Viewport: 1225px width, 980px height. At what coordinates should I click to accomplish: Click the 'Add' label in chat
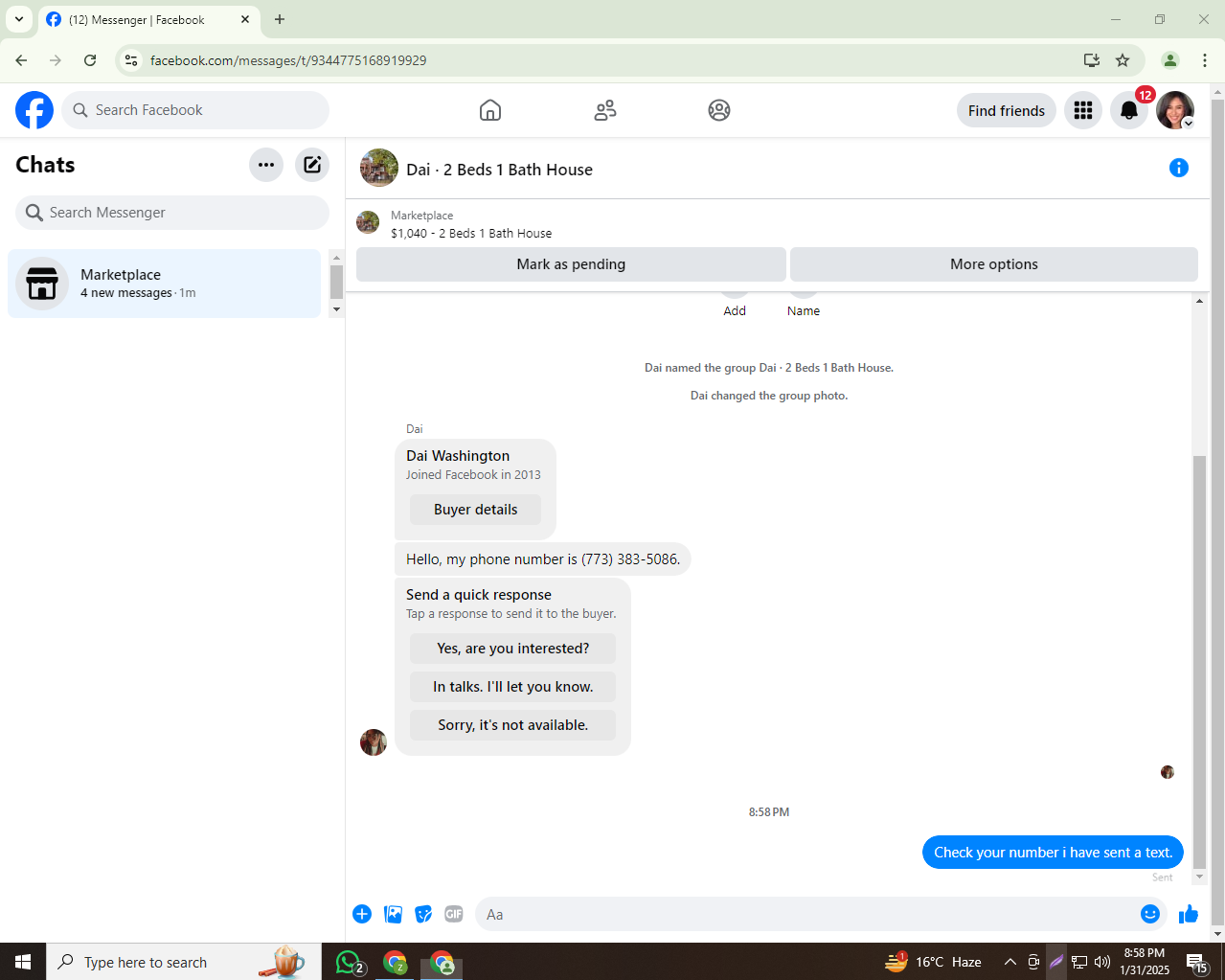pyautogui.click(x=735, y=311)
